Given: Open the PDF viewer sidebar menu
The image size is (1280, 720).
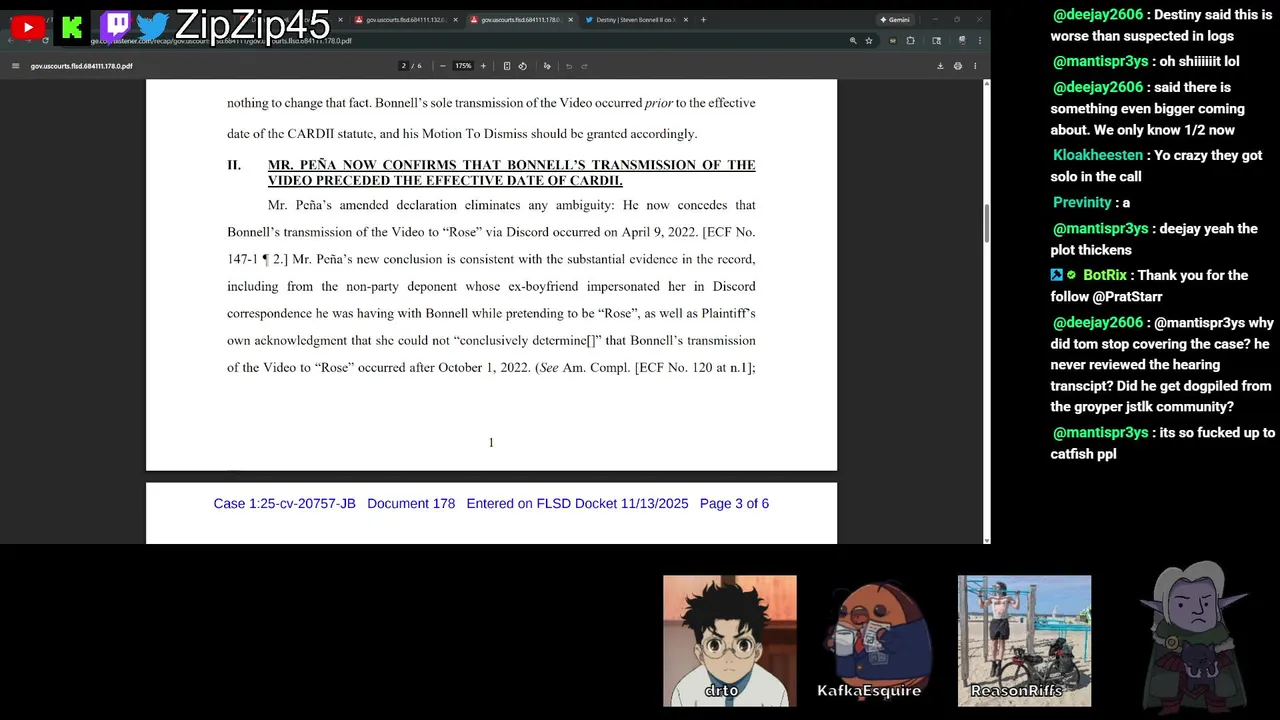Looking at the screenshot, I should (15, 66).
